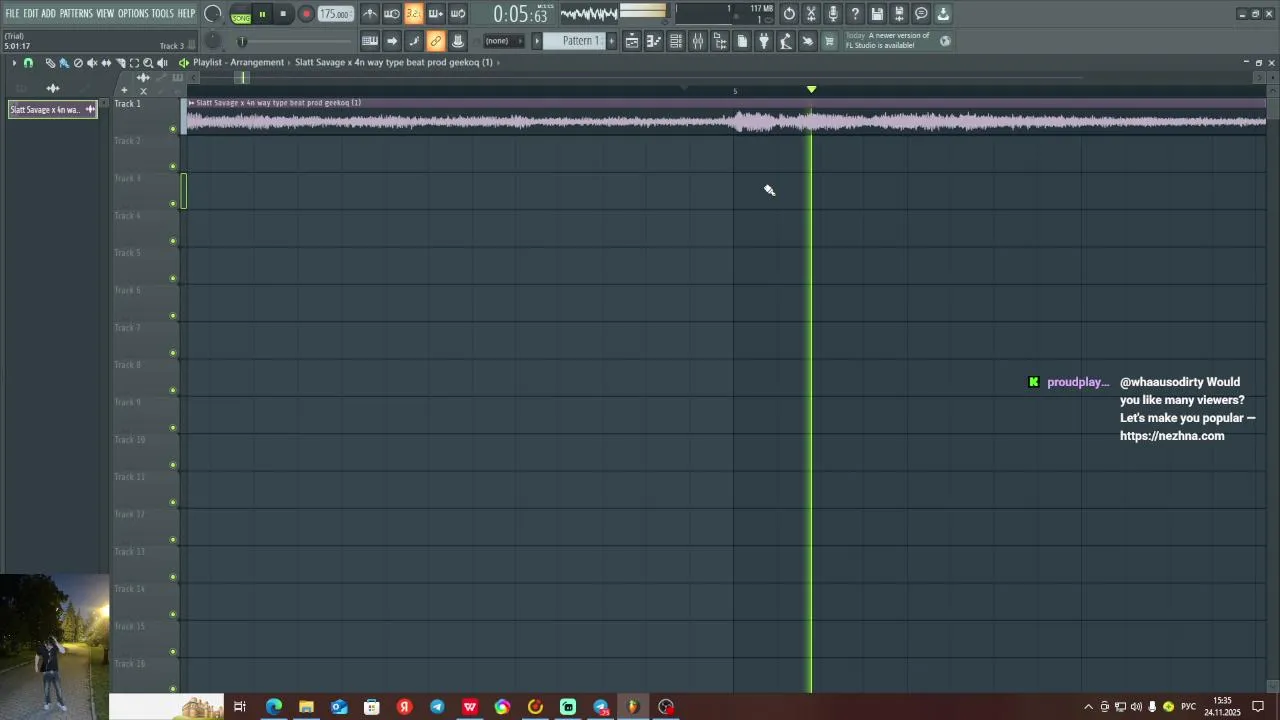Screen dimensions: 1280x720
Task: Click the globe icon beside update notice
Action: 945,41
